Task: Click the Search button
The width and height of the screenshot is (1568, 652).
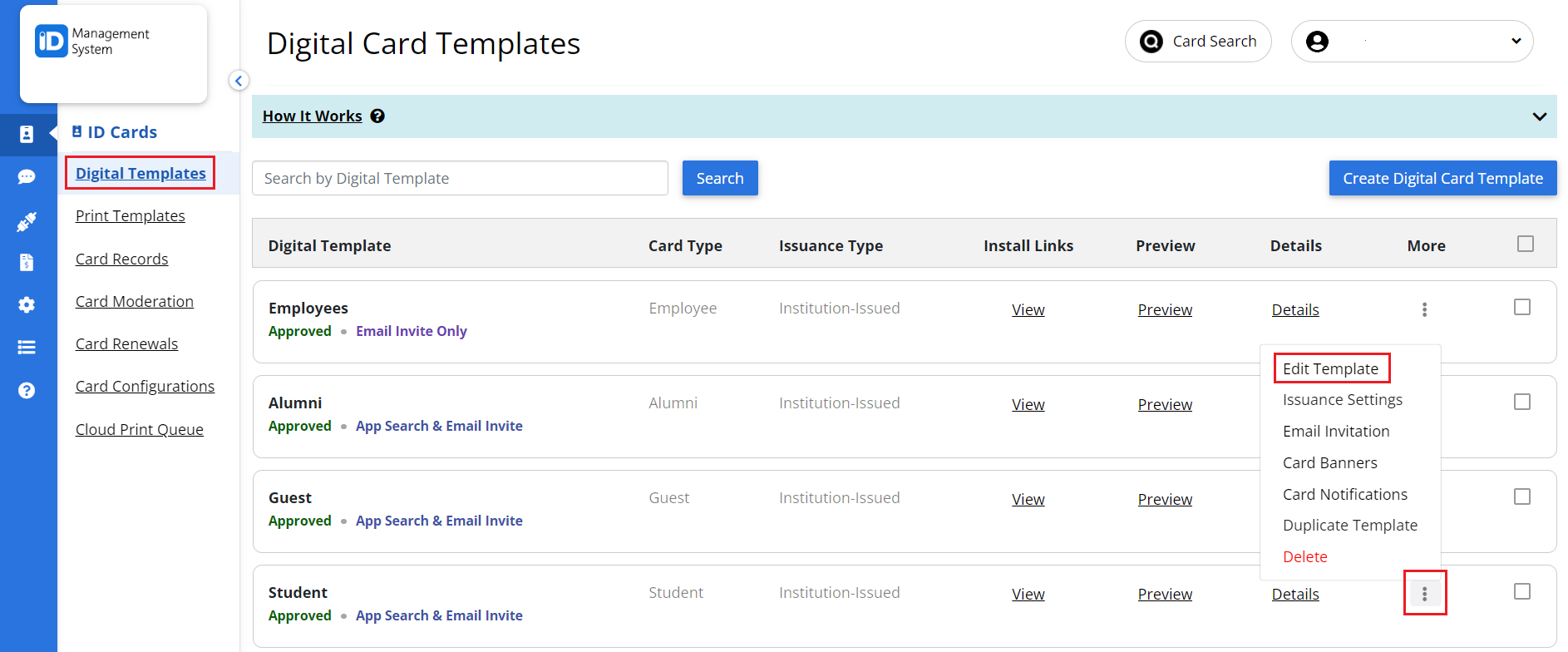Action: 720,178
